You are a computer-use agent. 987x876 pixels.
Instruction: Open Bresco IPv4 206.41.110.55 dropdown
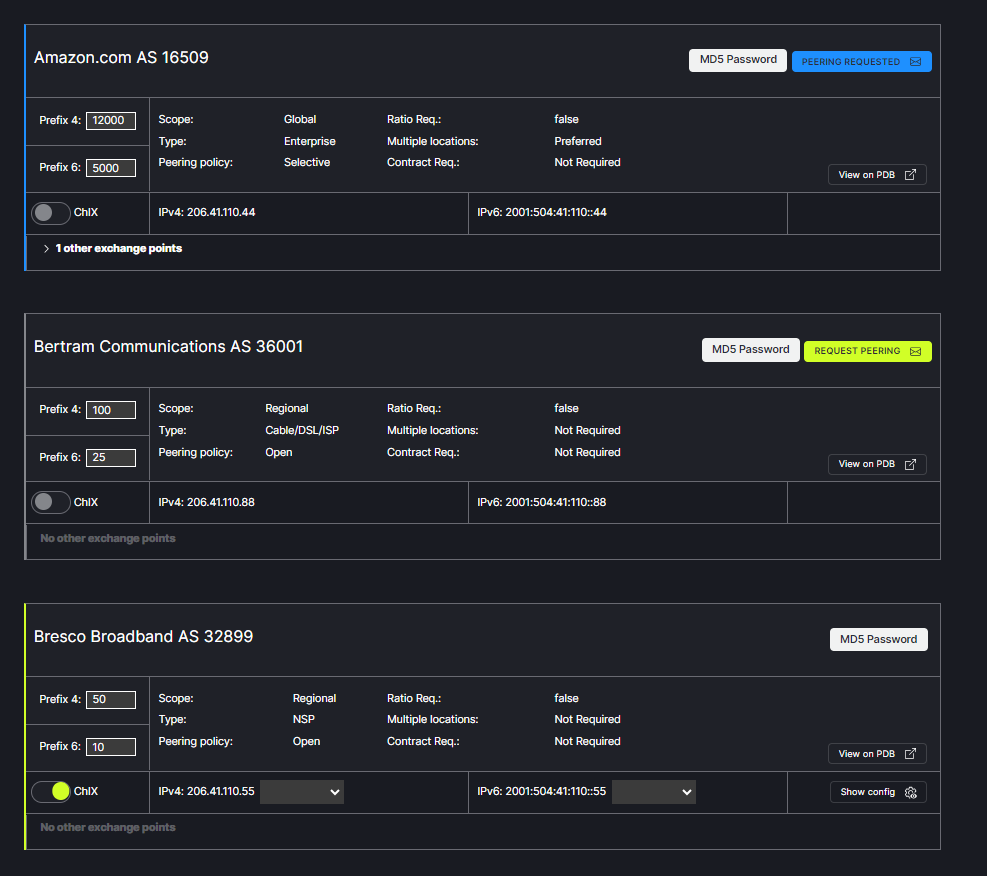point(301,792)
